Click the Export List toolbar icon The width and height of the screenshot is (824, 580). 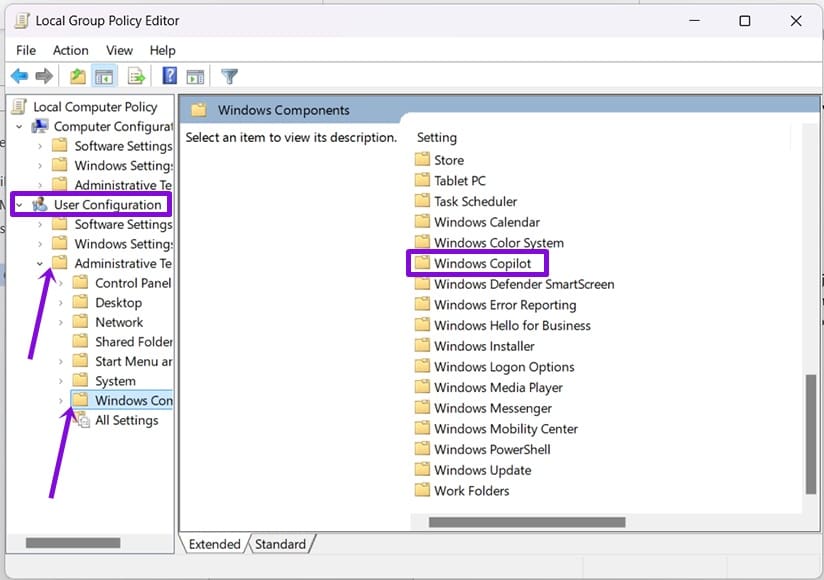[136, 76]
